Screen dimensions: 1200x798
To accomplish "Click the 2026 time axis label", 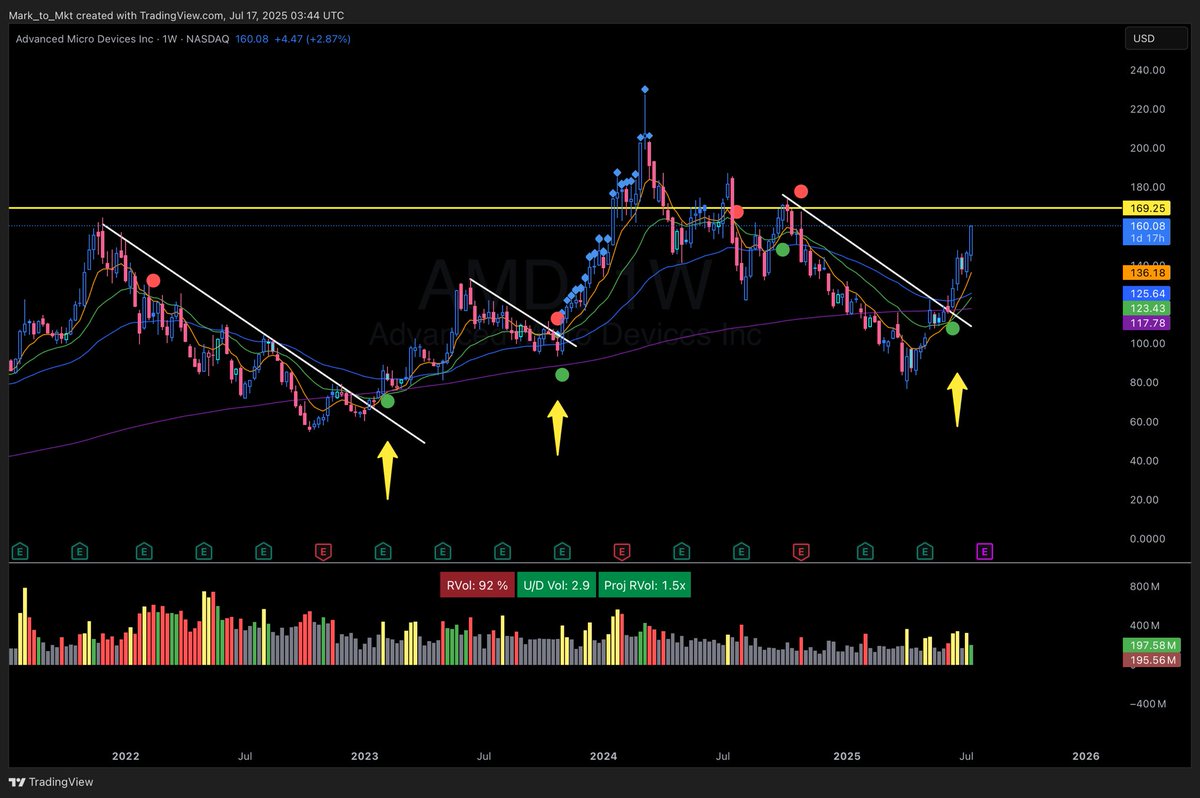I will click(1085, 756).
